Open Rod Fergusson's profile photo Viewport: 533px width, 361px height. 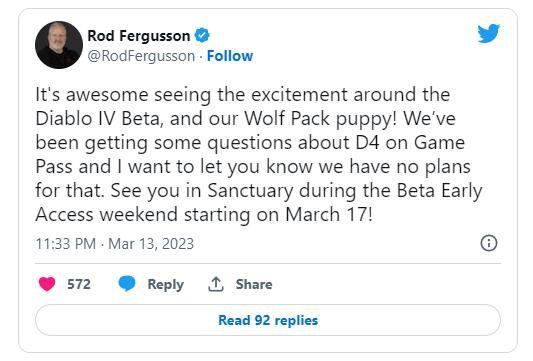click(59, 45)
